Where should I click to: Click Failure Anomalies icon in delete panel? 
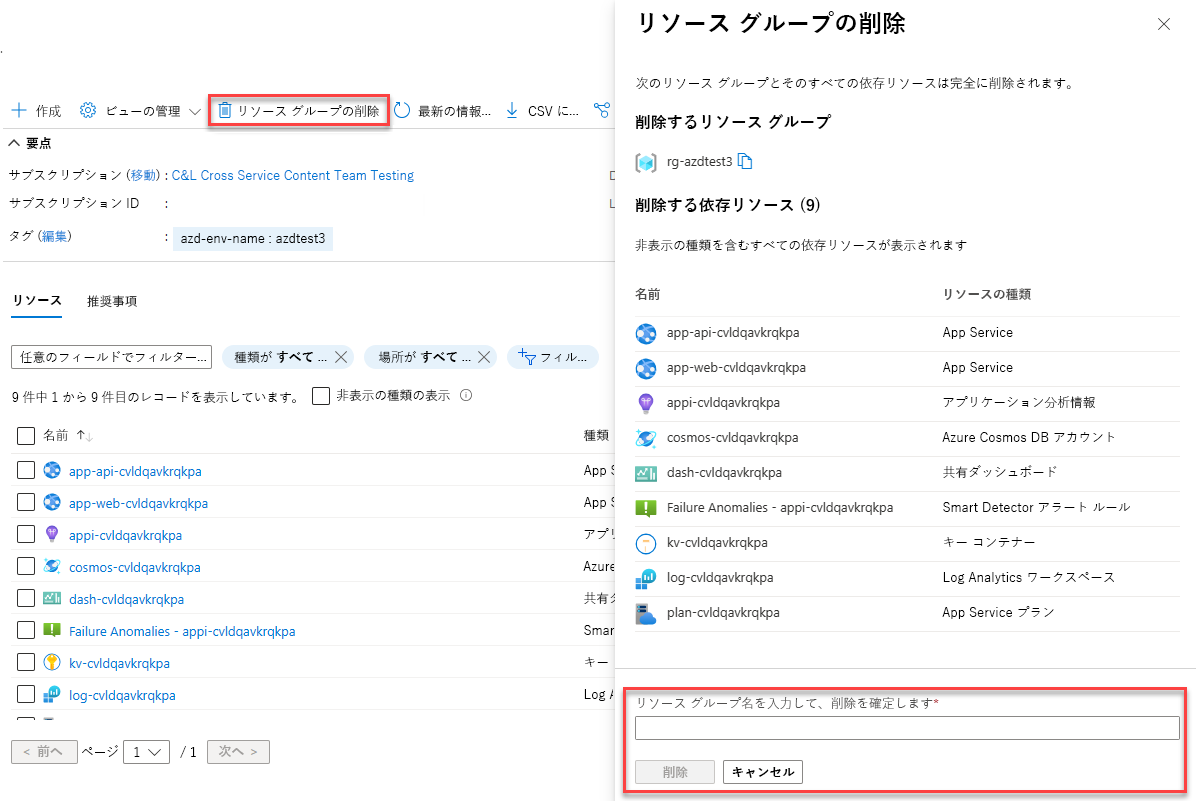click(x=646, y=508)
